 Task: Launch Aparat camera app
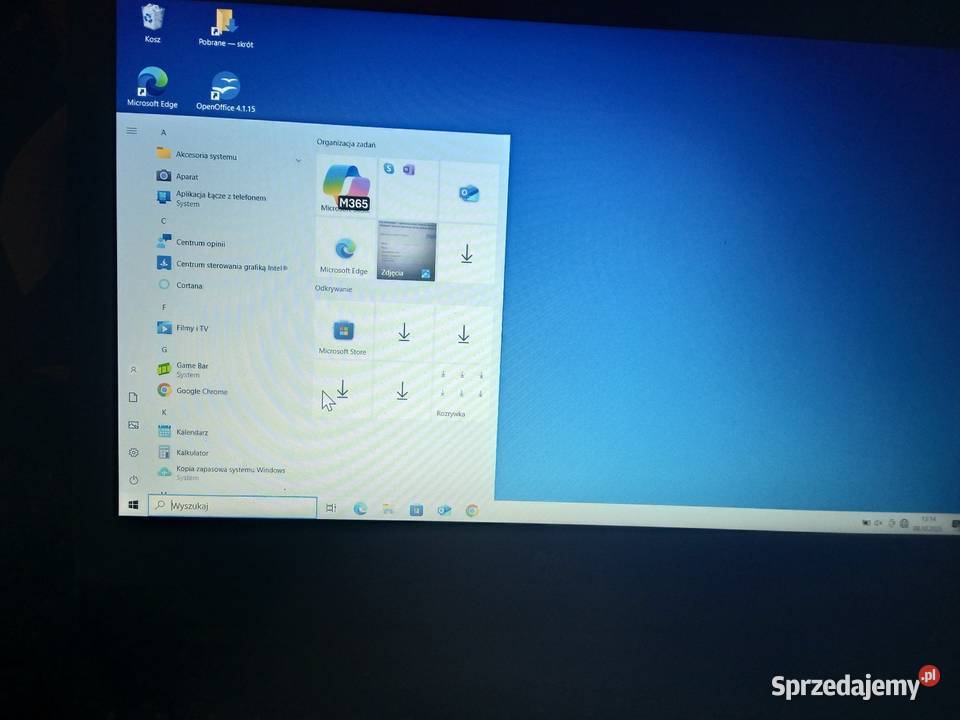tap(186, 176)
